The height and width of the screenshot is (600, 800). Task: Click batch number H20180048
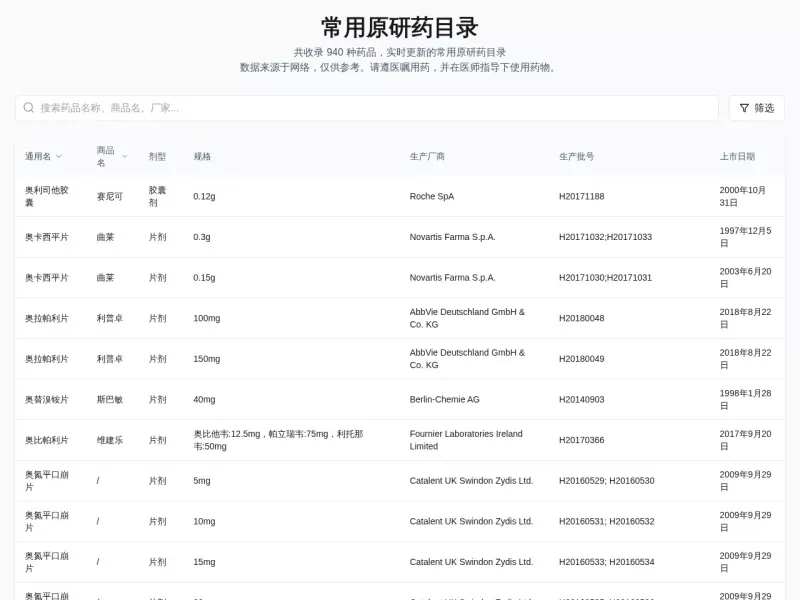click(582, 318)
